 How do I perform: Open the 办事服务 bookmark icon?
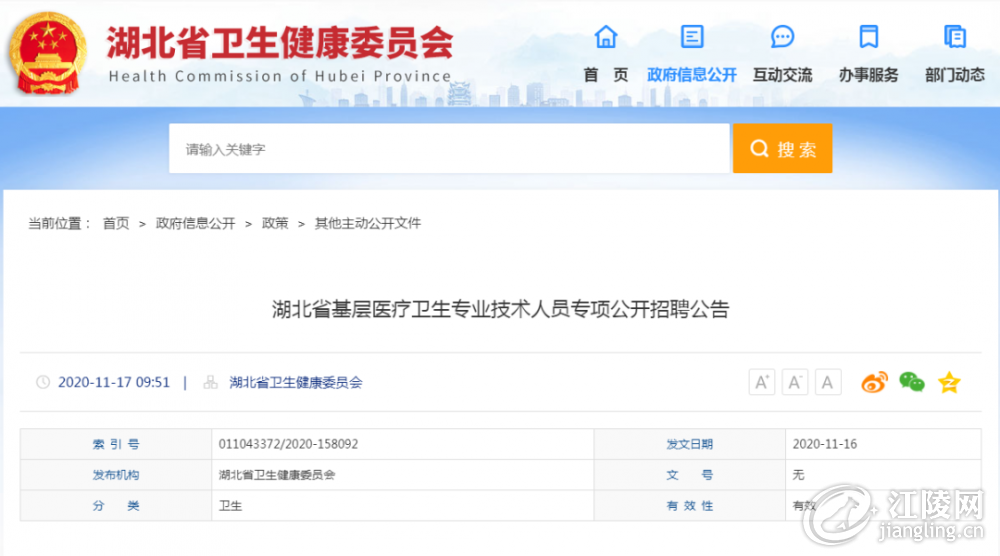click(x=869, y=36)
